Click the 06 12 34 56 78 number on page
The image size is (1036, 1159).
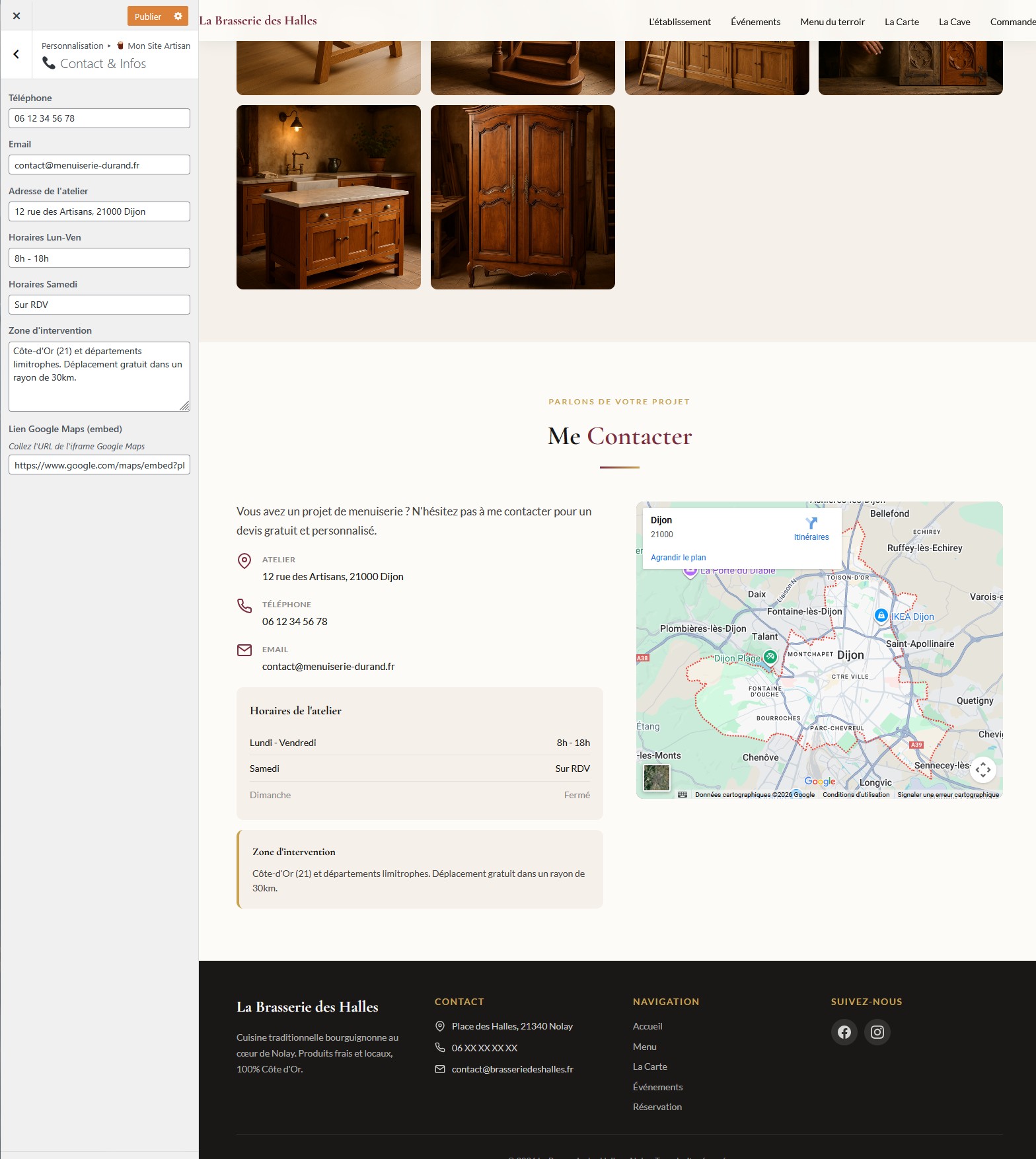tap(295, 622)
